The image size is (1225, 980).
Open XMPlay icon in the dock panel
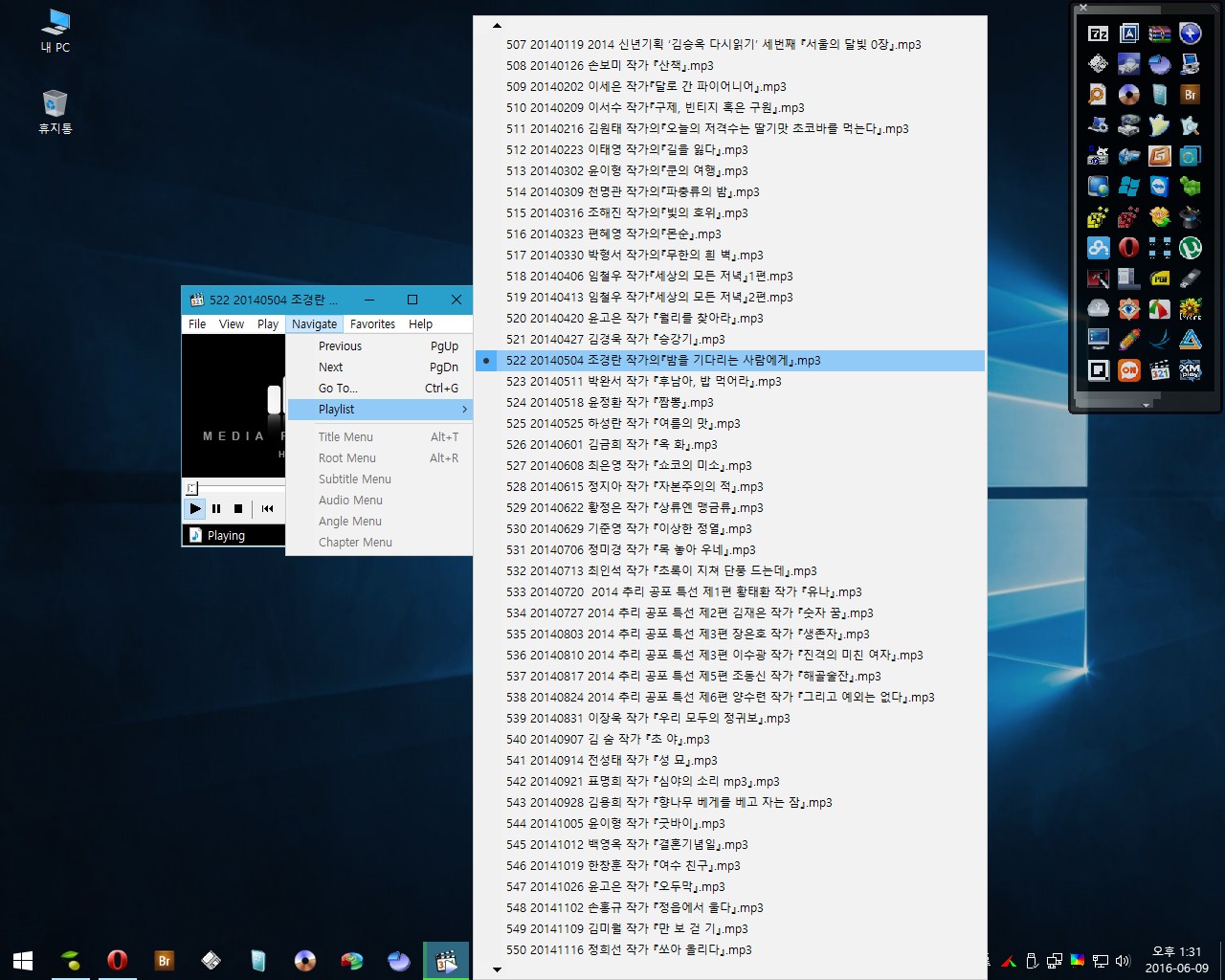click(1191, 370)
